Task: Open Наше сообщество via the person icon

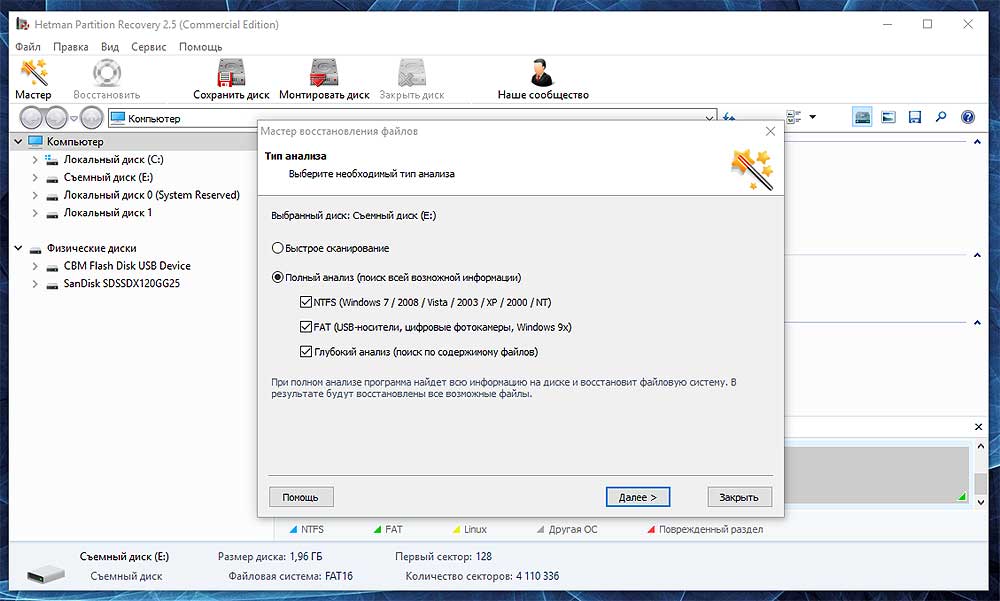Action: 542,72
